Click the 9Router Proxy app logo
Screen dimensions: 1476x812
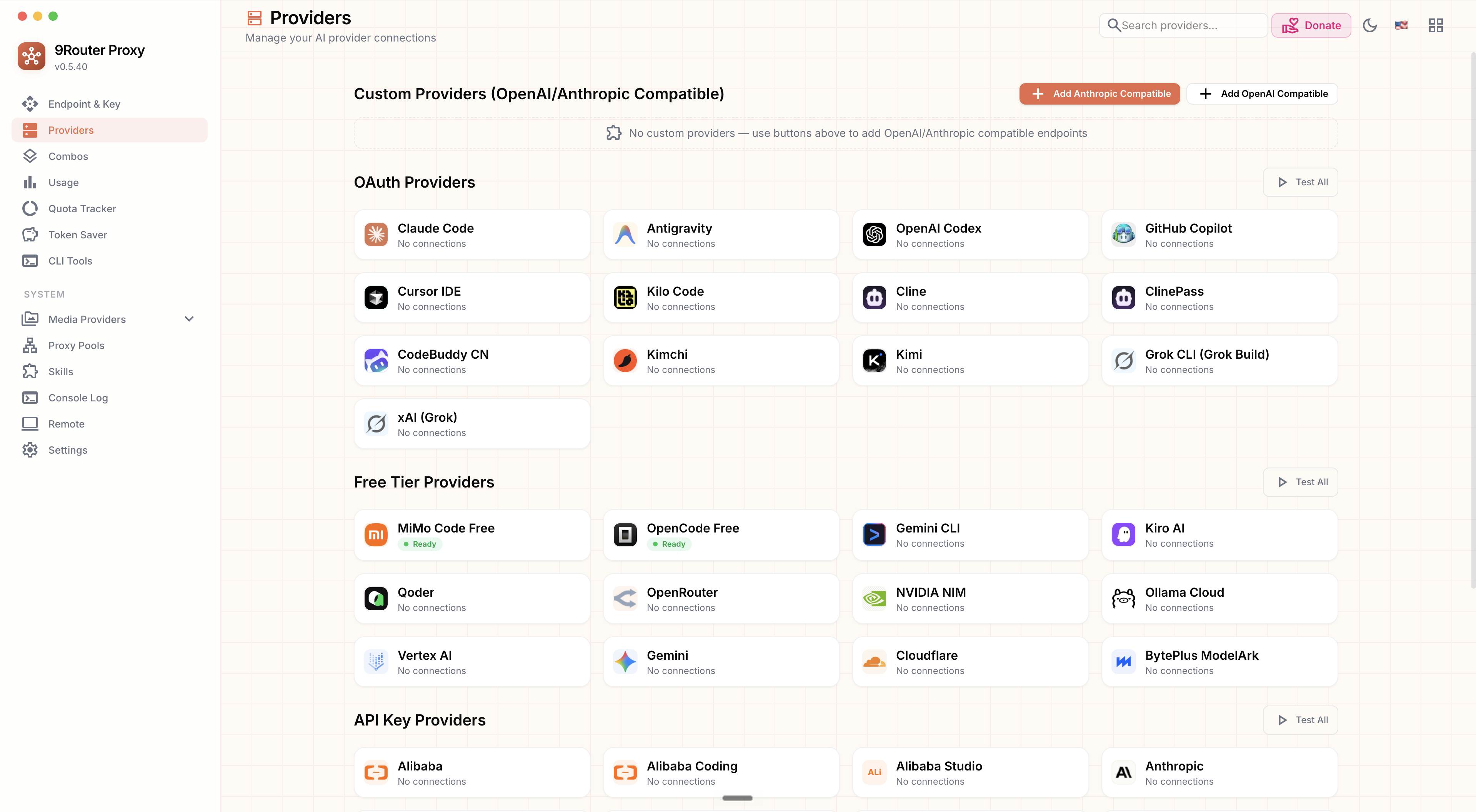tap(32, 56)
